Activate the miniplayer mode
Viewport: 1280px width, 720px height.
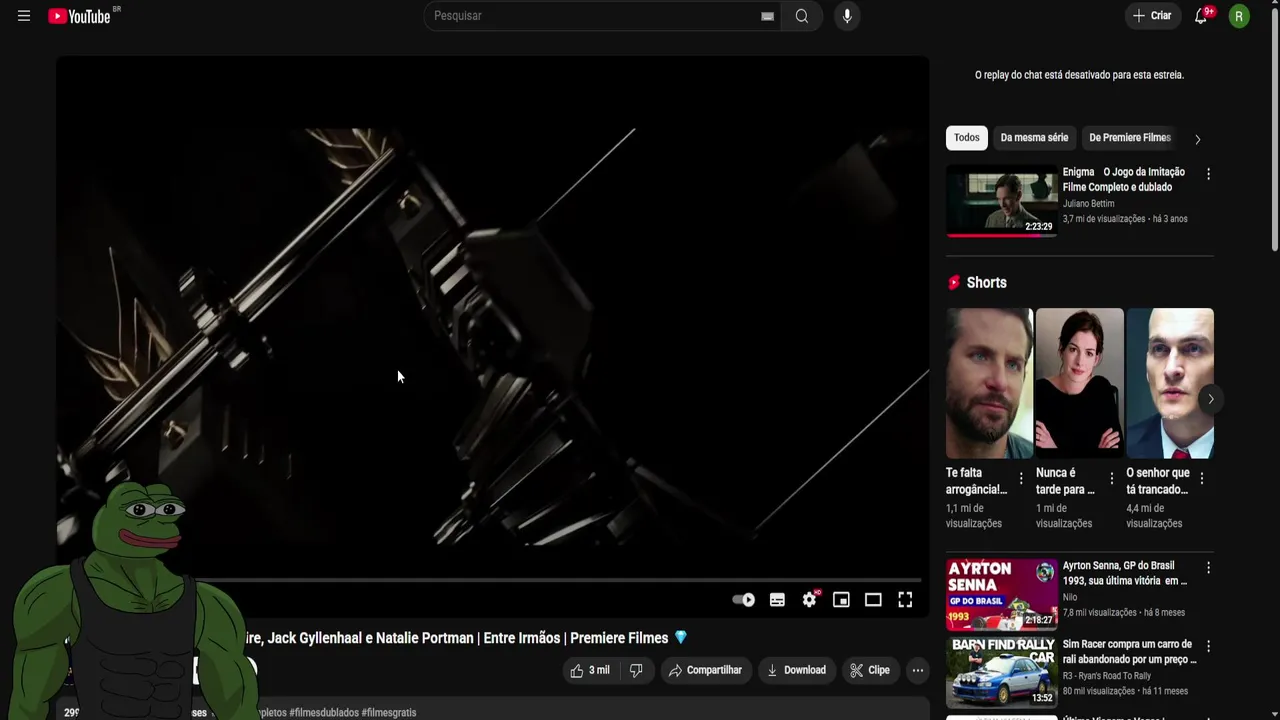(x=841, y=600)
